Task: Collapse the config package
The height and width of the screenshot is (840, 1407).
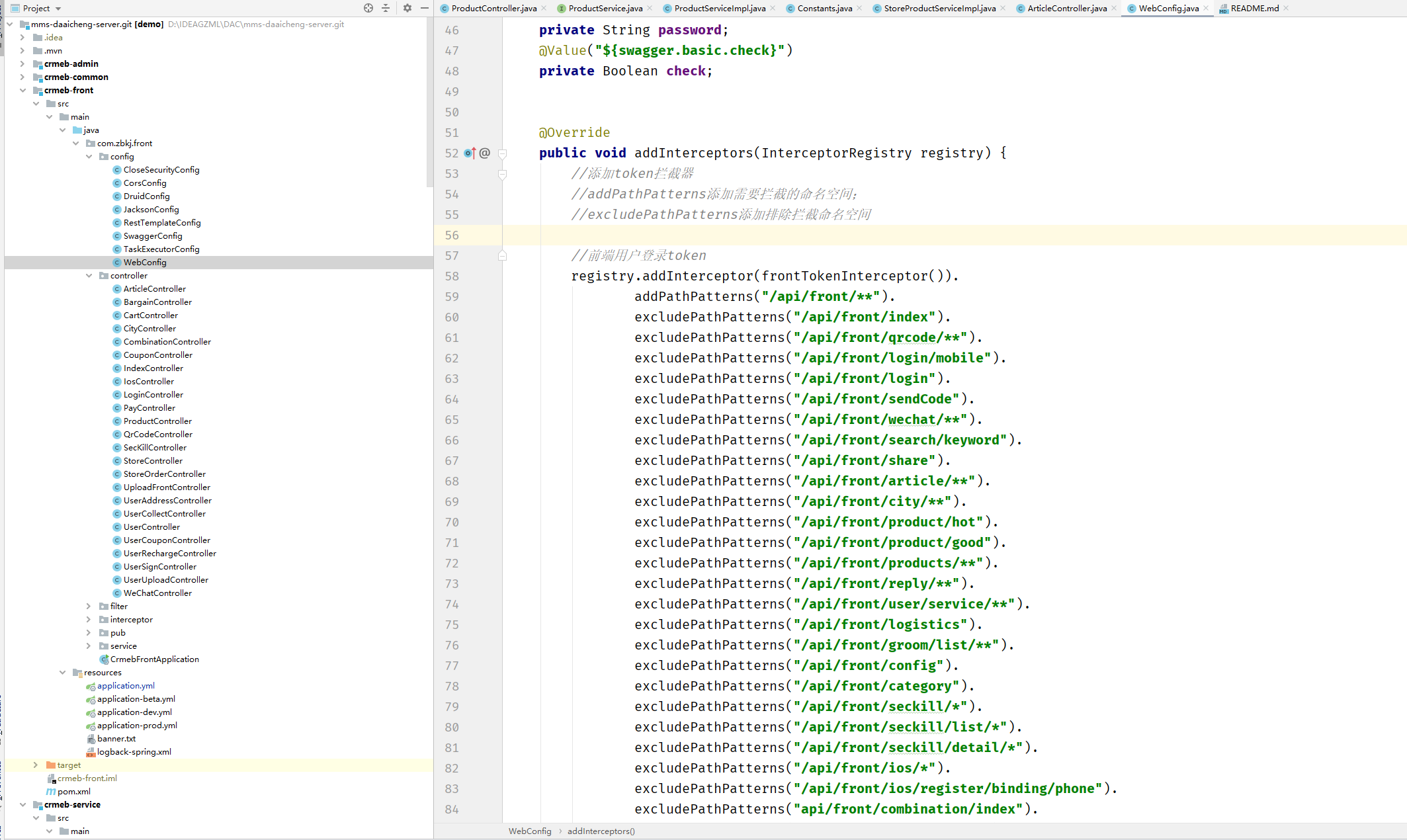Action: pos(89,157)
